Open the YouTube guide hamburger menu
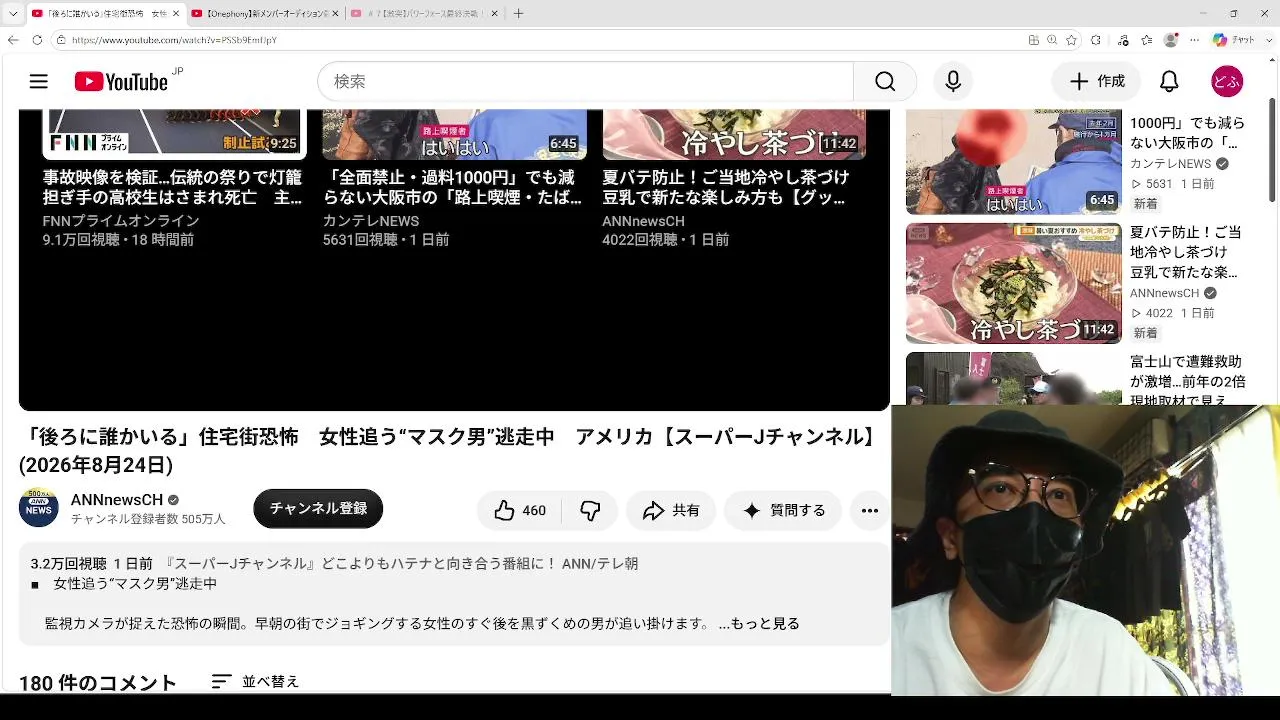 39,82
